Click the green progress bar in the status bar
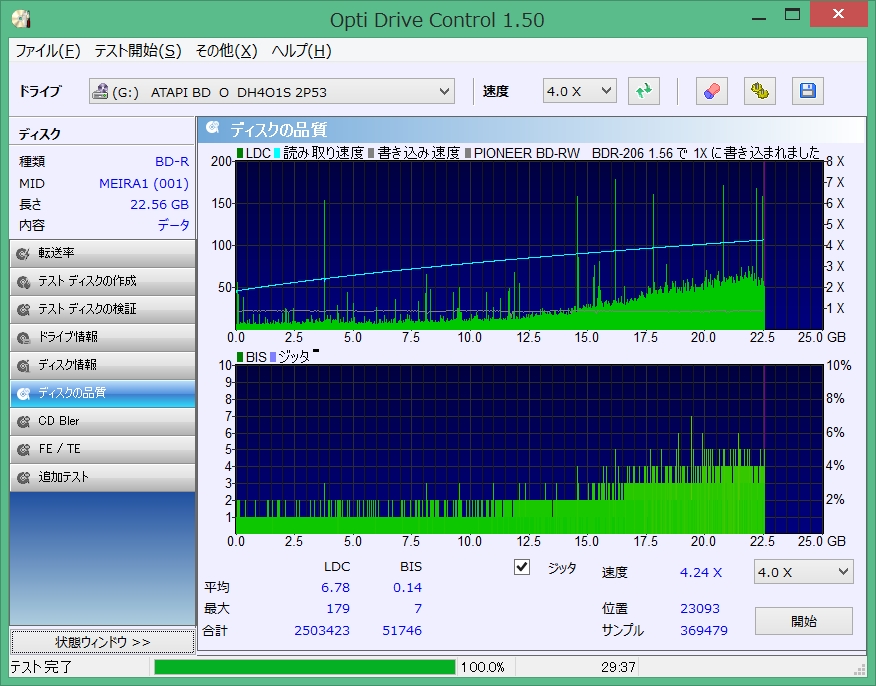876x686 pixels. pos(305,667)
